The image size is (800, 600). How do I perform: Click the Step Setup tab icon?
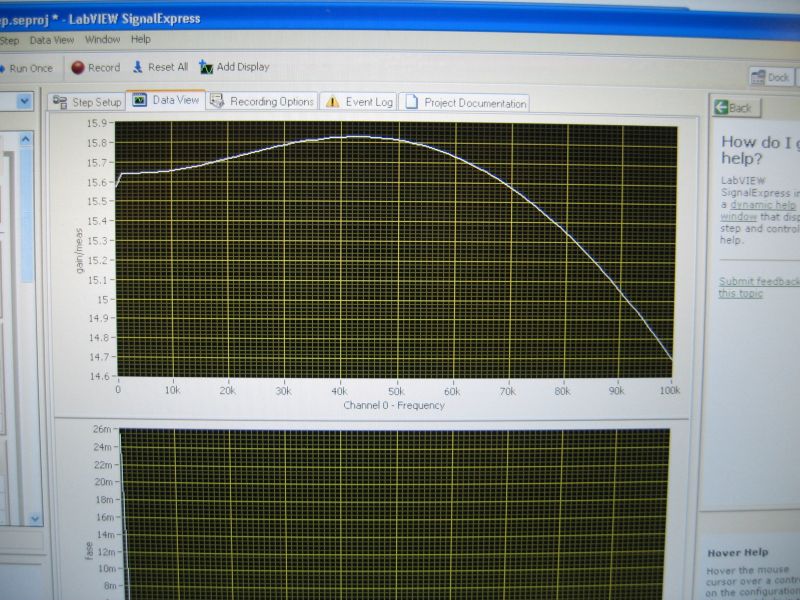pyautogui.click(x=60, y=102)
